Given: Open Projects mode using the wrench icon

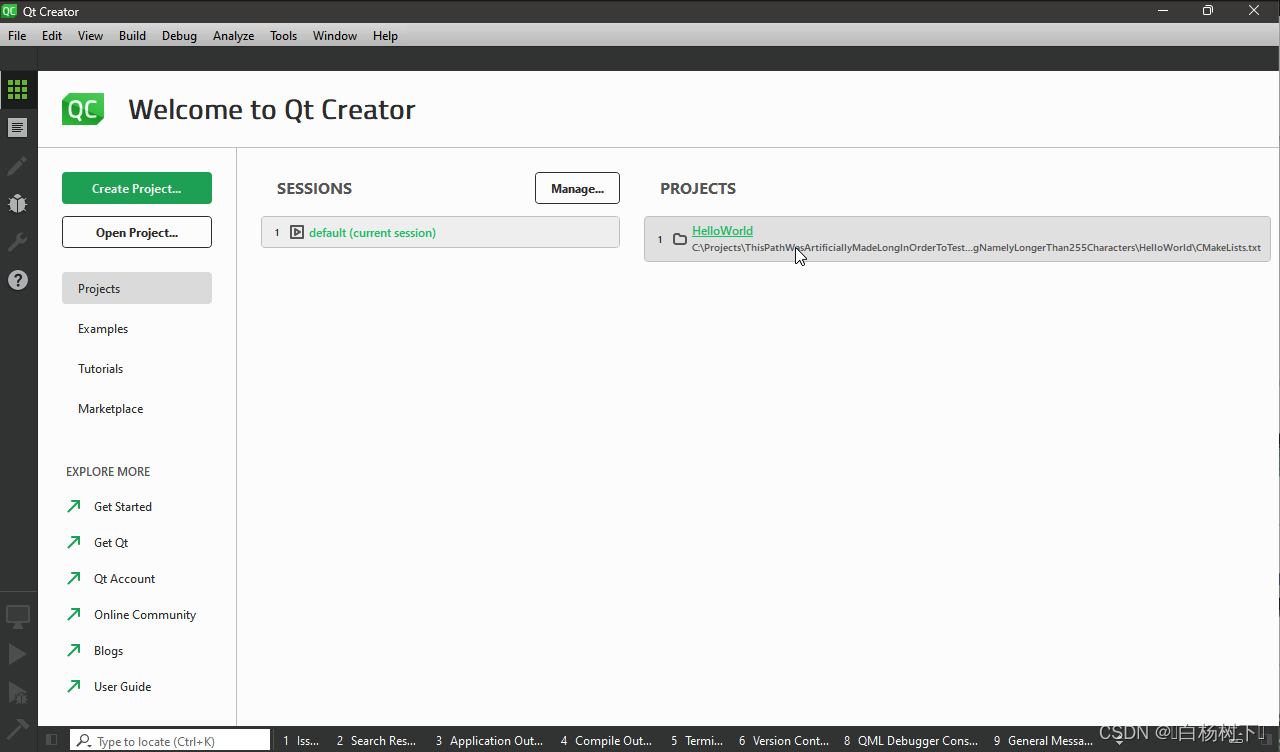Looking at the screenshot, I should (x=18, y=242).
